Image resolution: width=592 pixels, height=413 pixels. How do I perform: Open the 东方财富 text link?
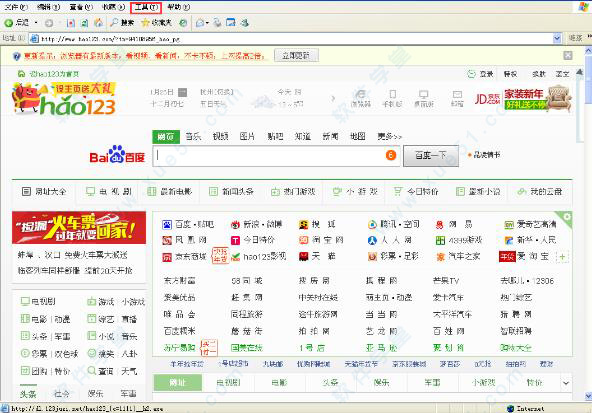pos(179,281)
